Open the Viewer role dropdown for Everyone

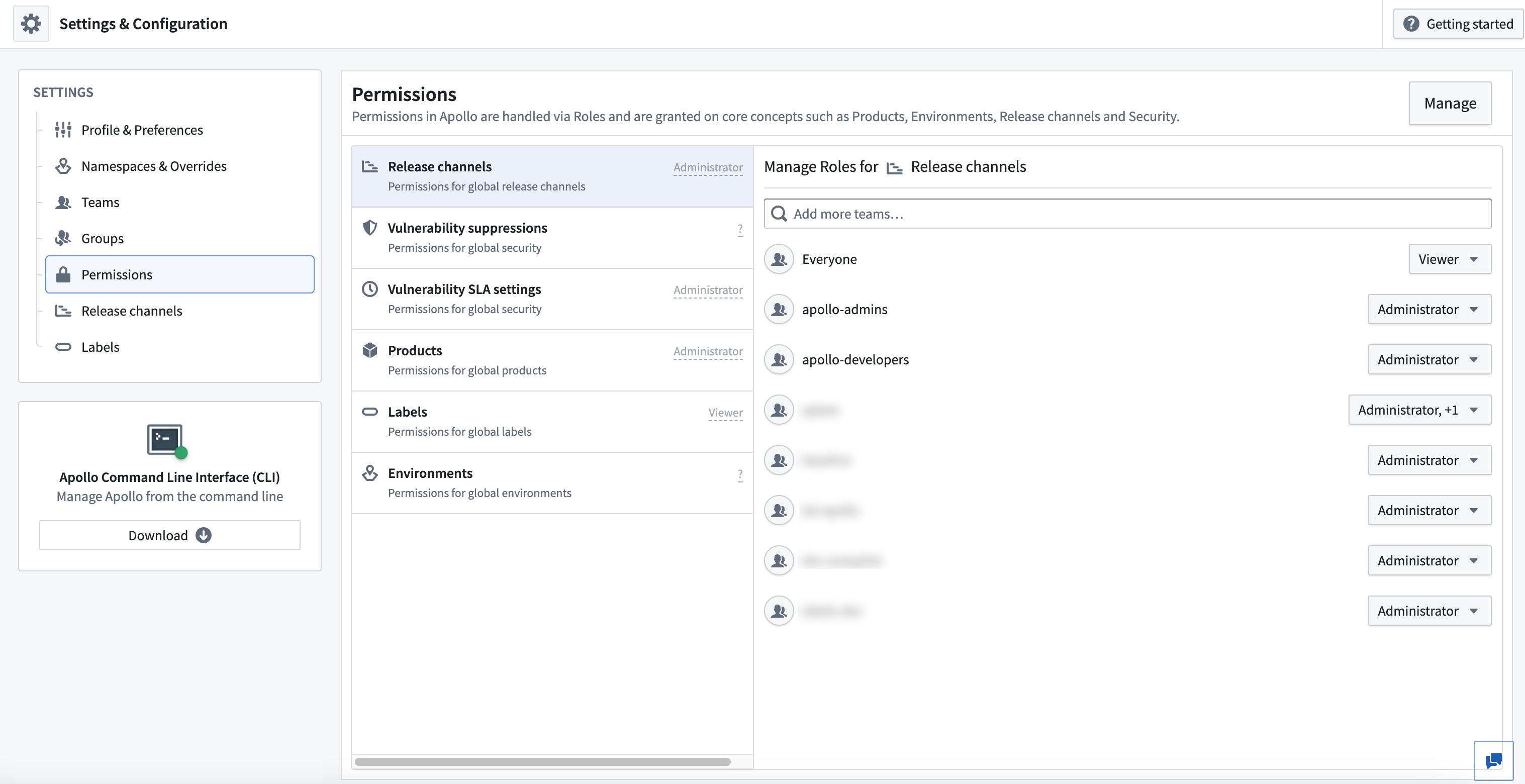point(1449,259)
